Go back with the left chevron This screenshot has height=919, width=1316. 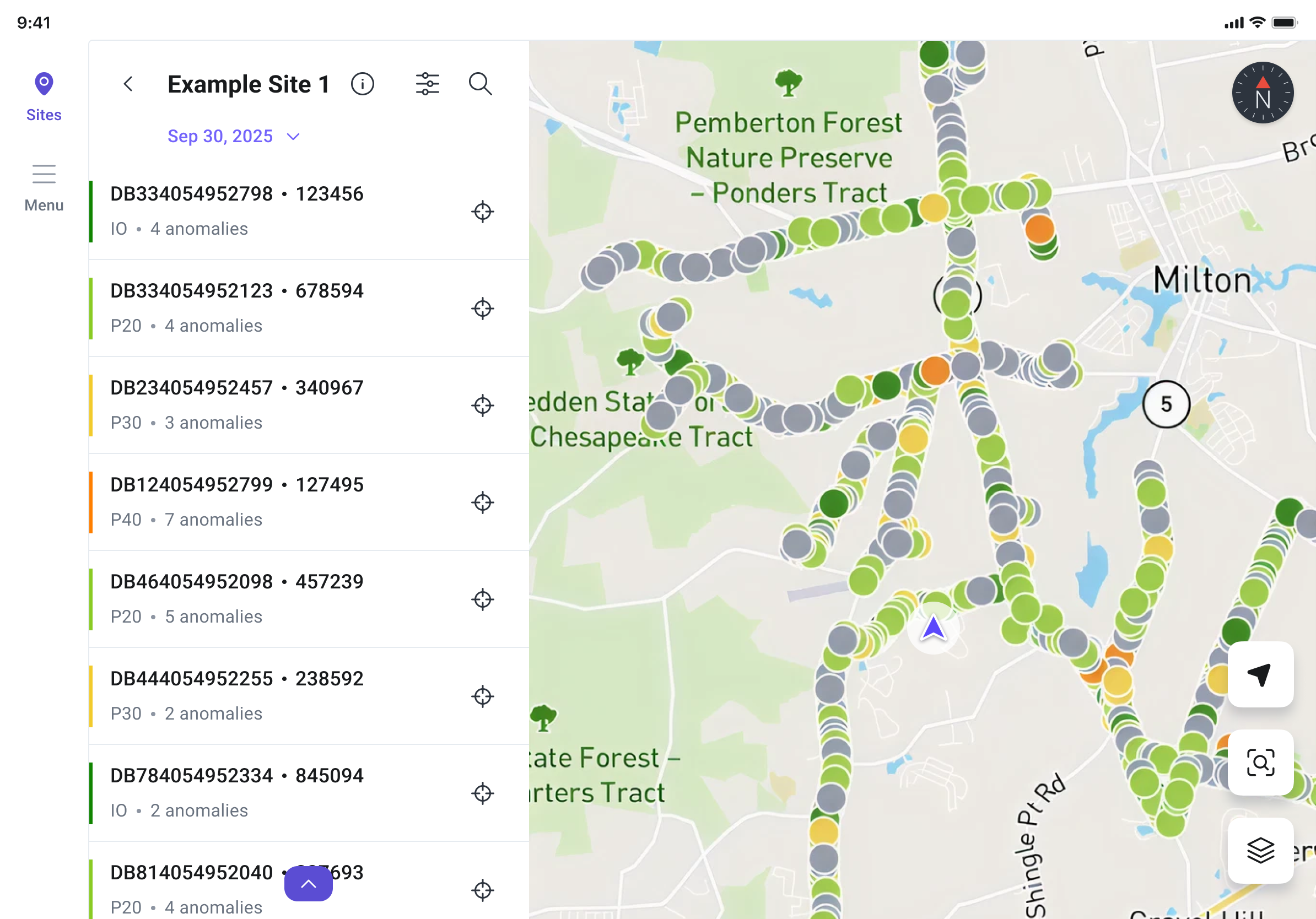pyautogui.click(x=128, y=84)
